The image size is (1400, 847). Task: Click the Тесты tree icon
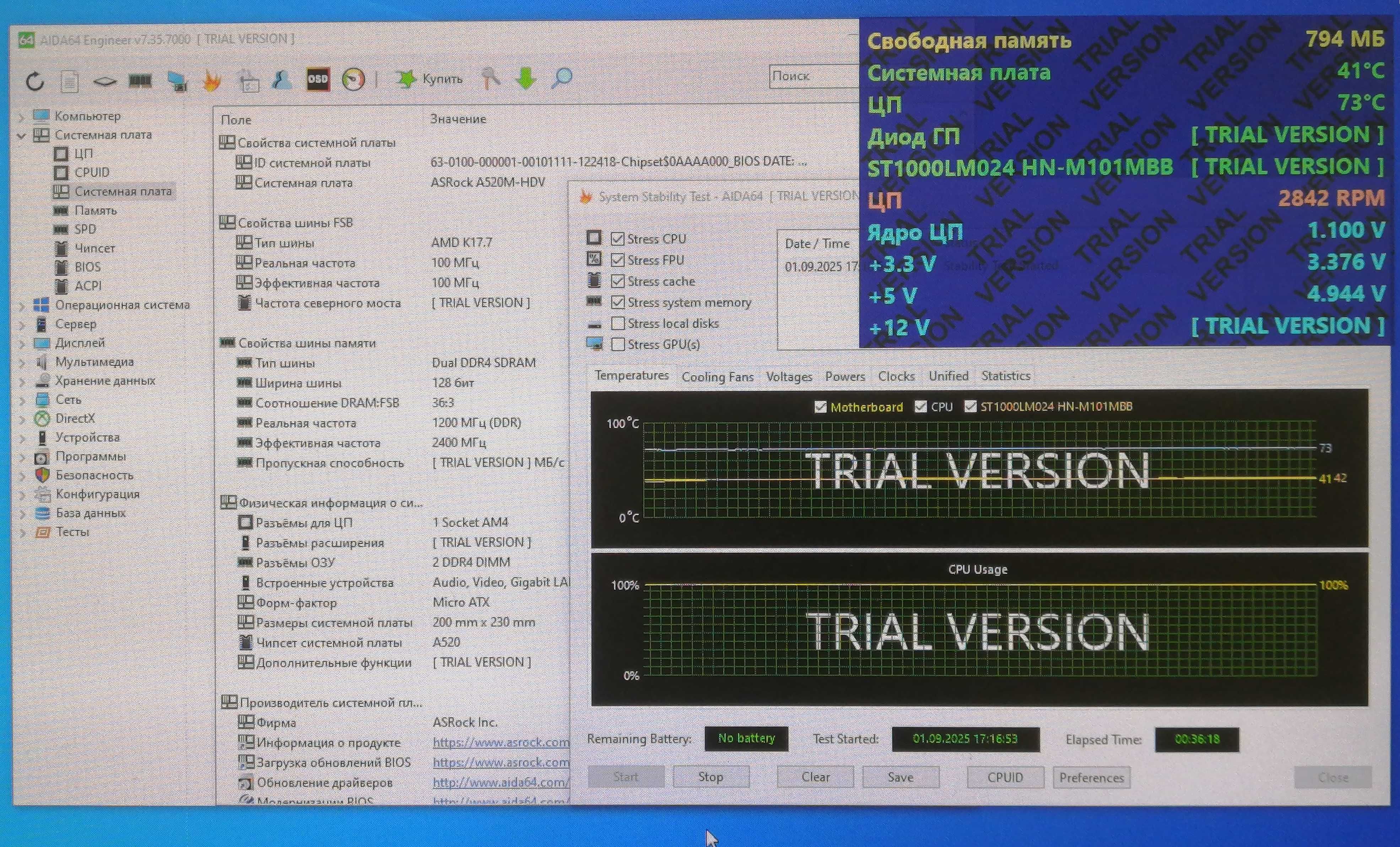click(x=43, y=532)
